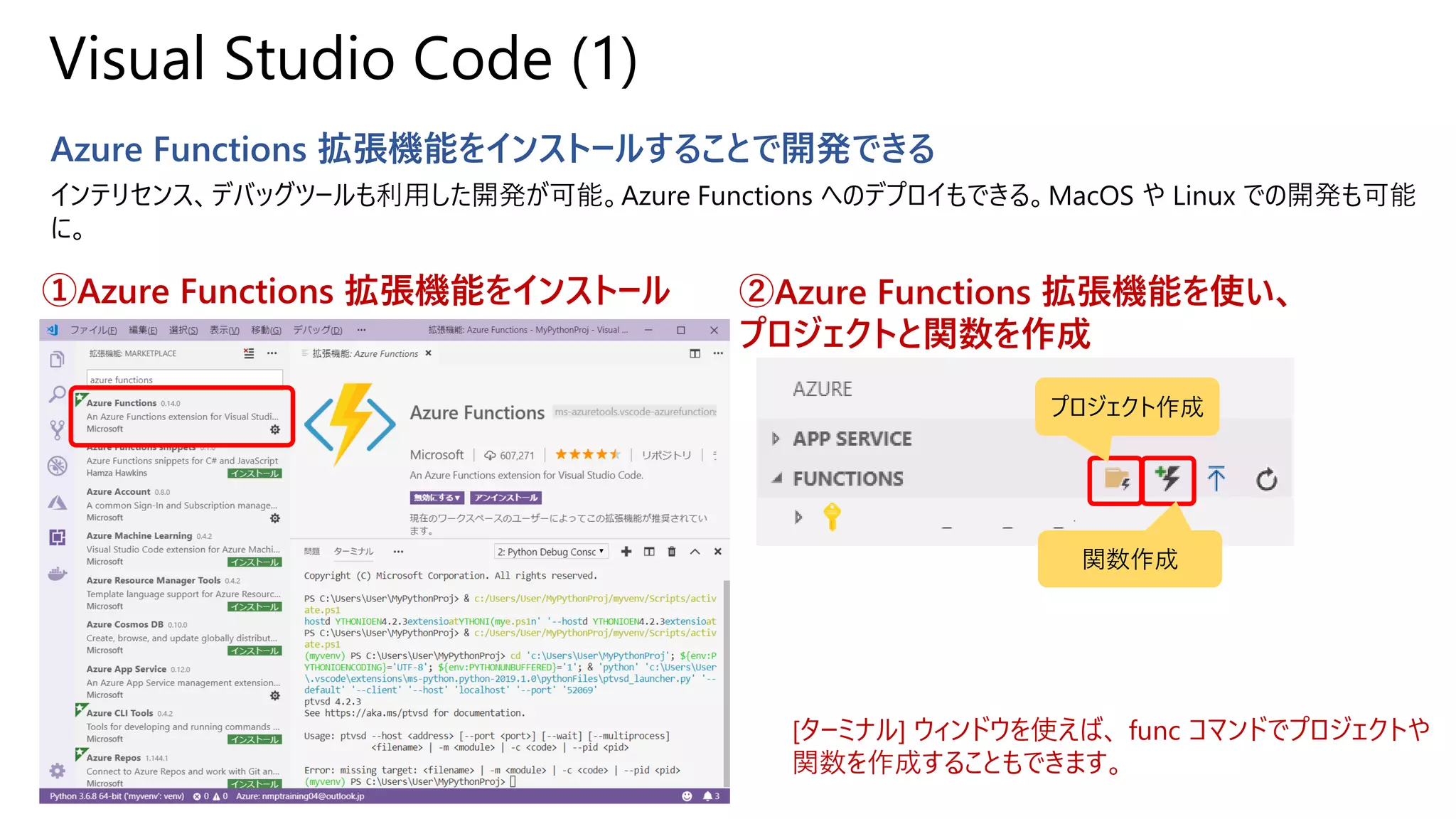Click the errors and warnings count in status bar

(x=210, y=796)
